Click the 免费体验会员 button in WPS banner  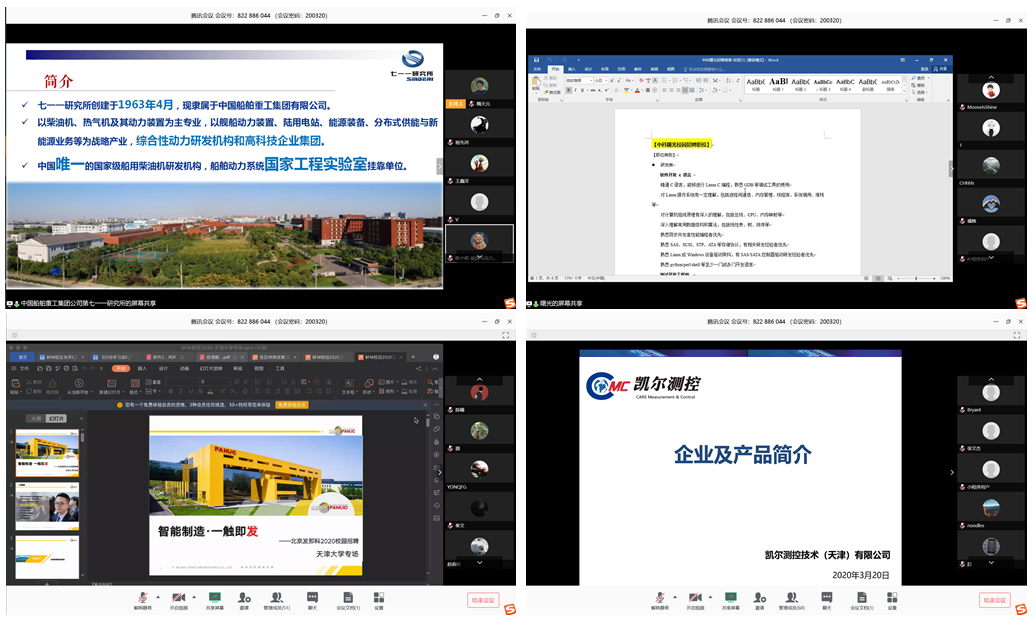(294, 405)
